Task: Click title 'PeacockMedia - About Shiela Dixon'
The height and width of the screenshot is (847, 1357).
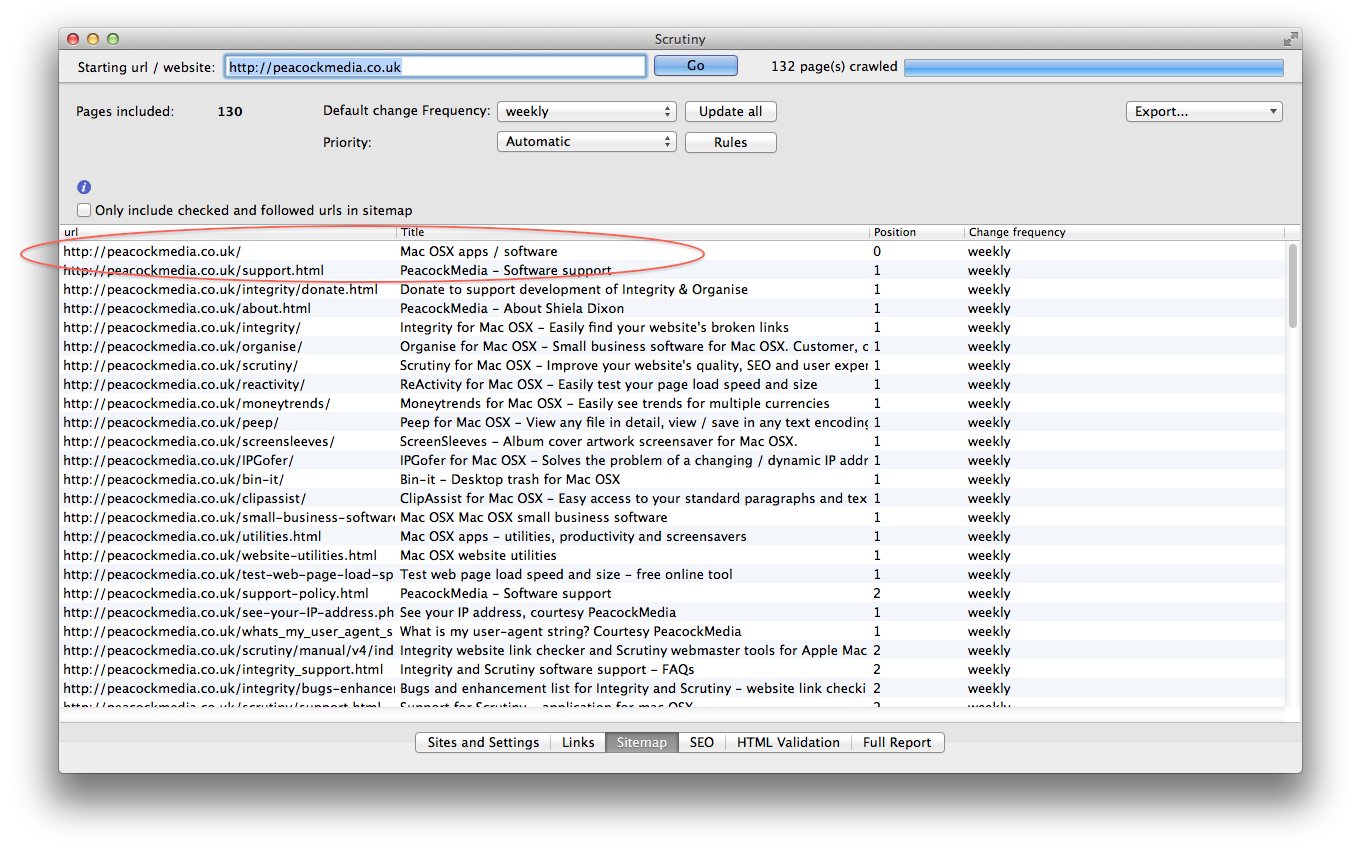Action: tap(512, 308)
